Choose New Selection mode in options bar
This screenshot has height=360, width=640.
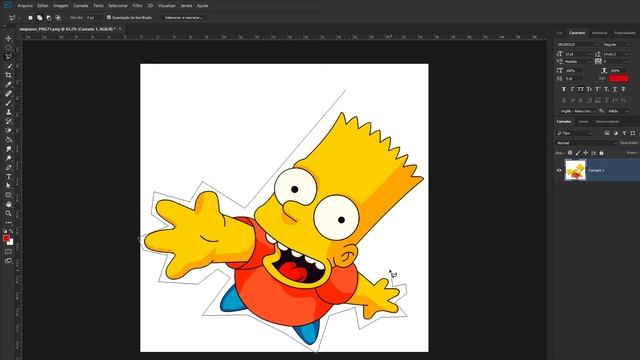(30, 18)
